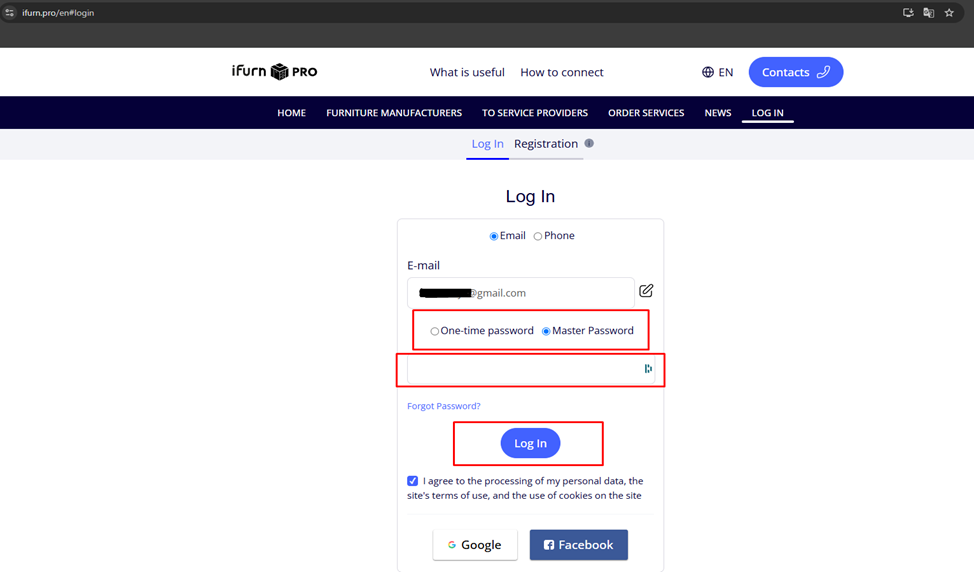974x572 pixels.
Task: Open the Furniture Manufacturers menu
Action: coord(394,113)
